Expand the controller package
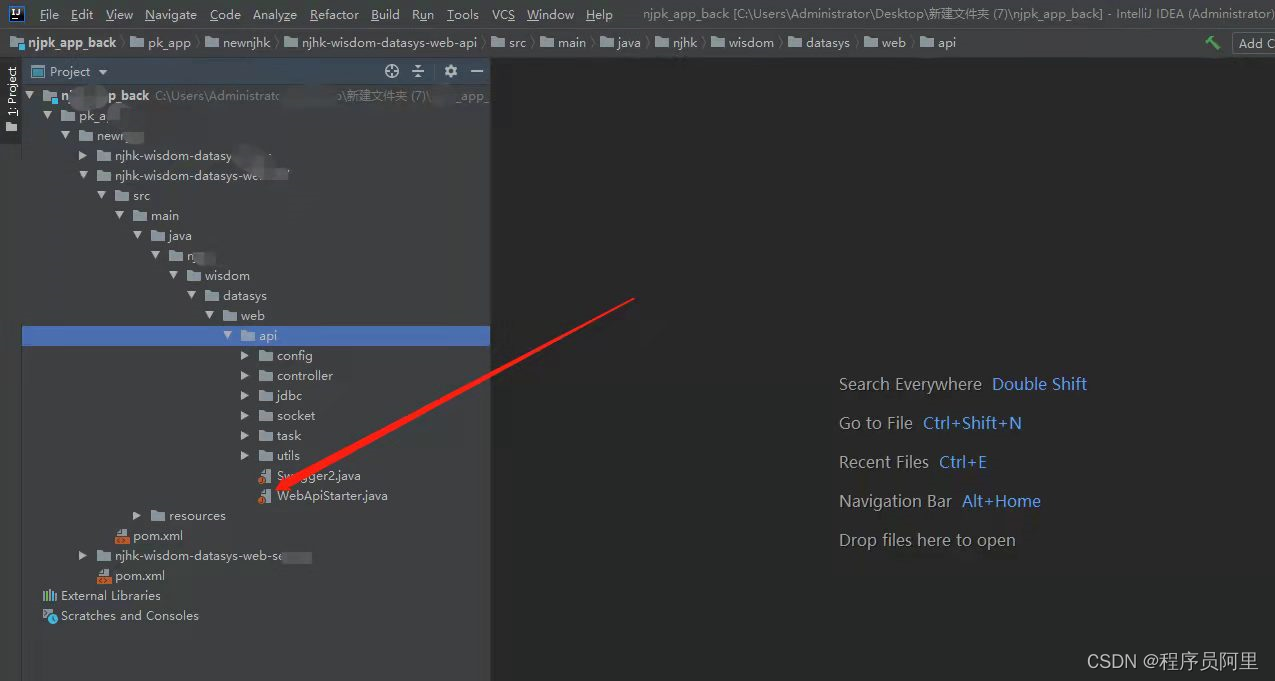 (245, 376)
